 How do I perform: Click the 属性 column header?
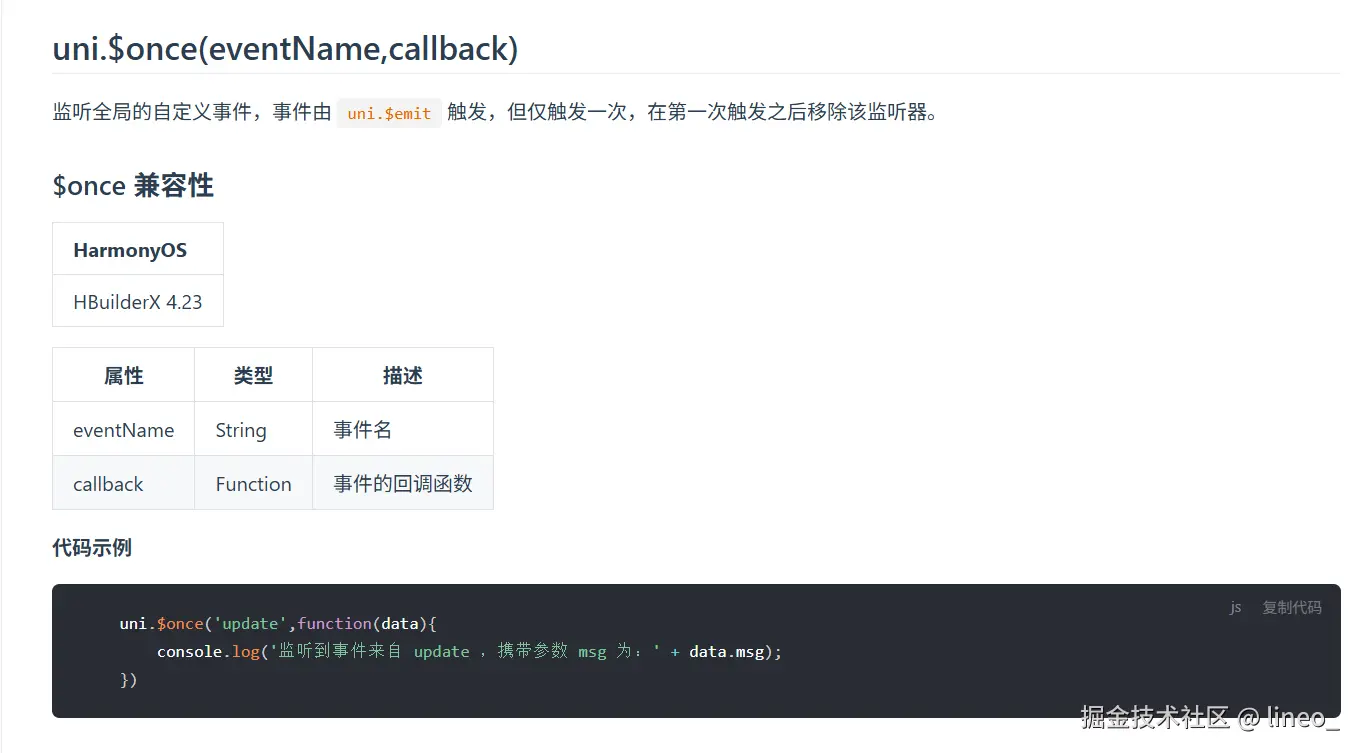point(124,376)
